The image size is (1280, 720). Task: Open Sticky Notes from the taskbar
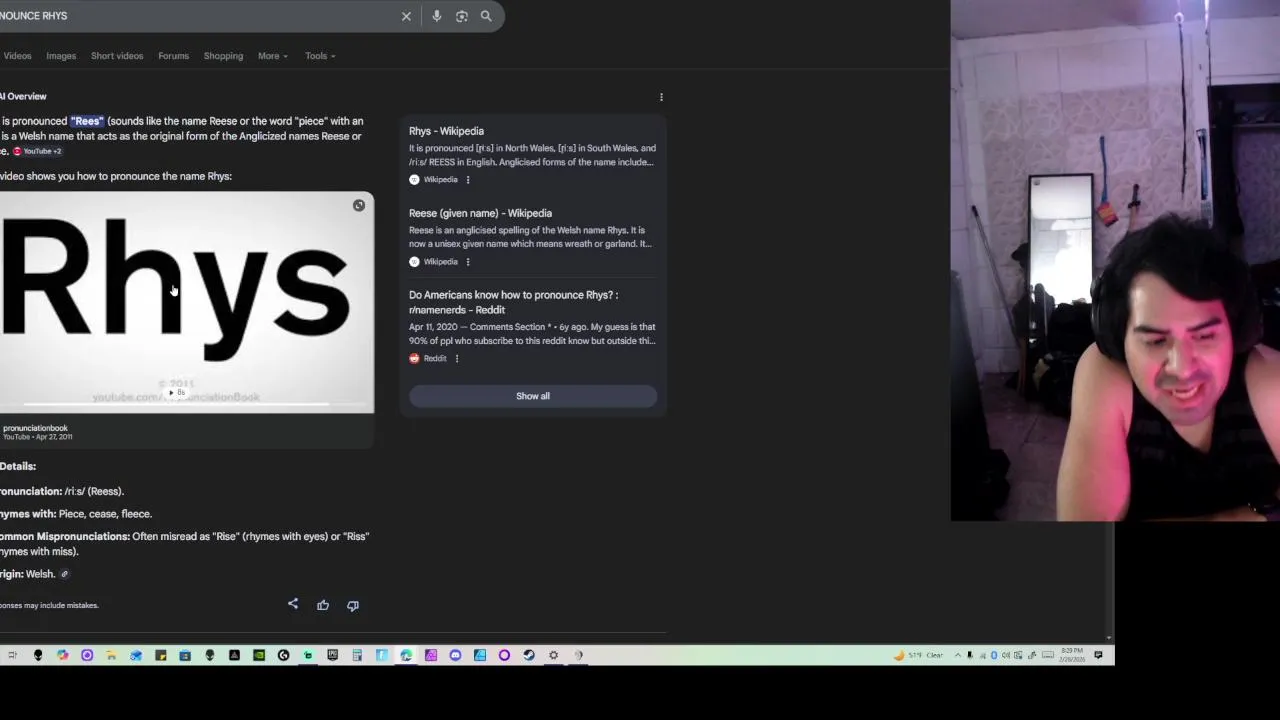coord(160,655)
